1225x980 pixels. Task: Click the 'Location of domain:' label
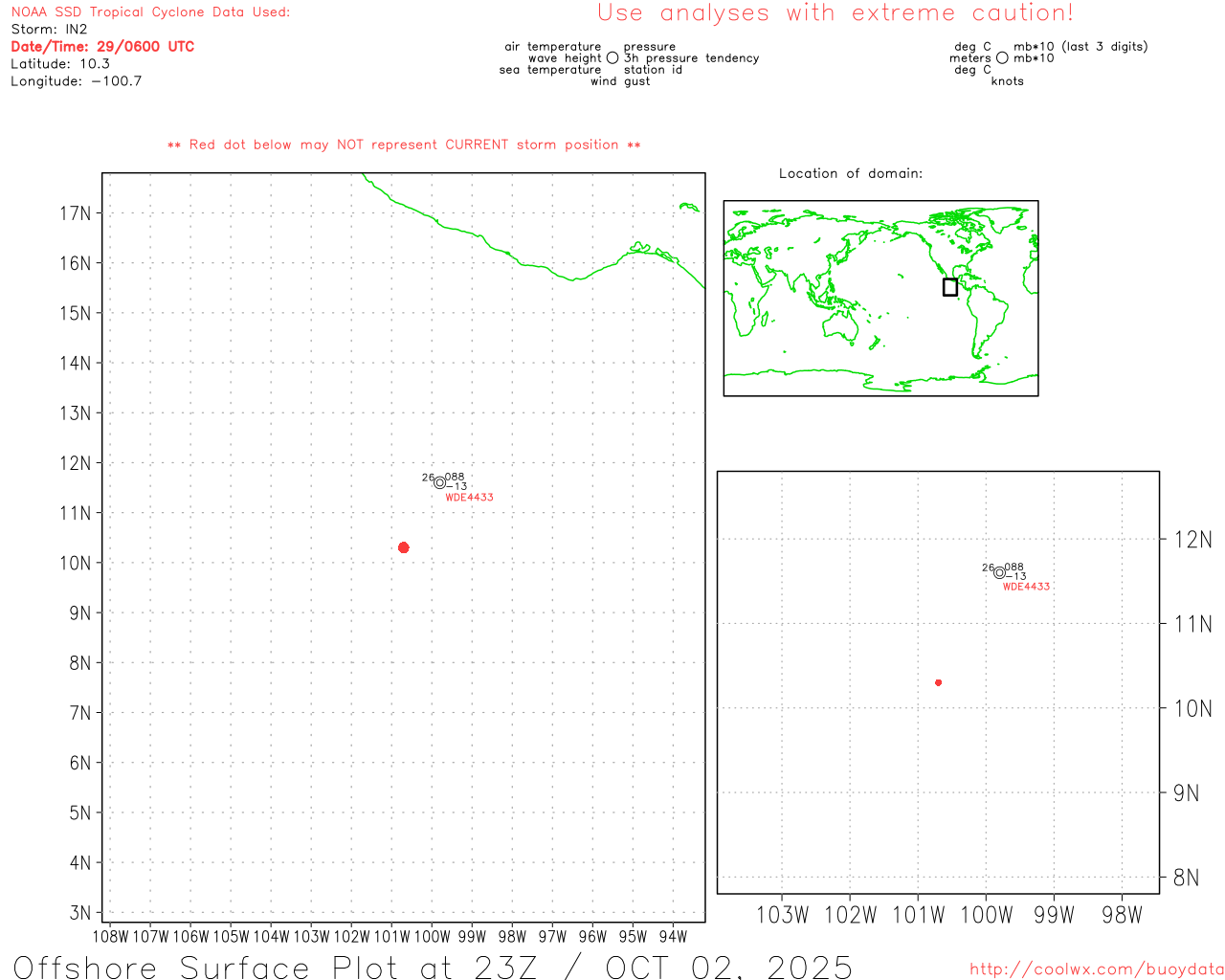click(x=851, y=173)
